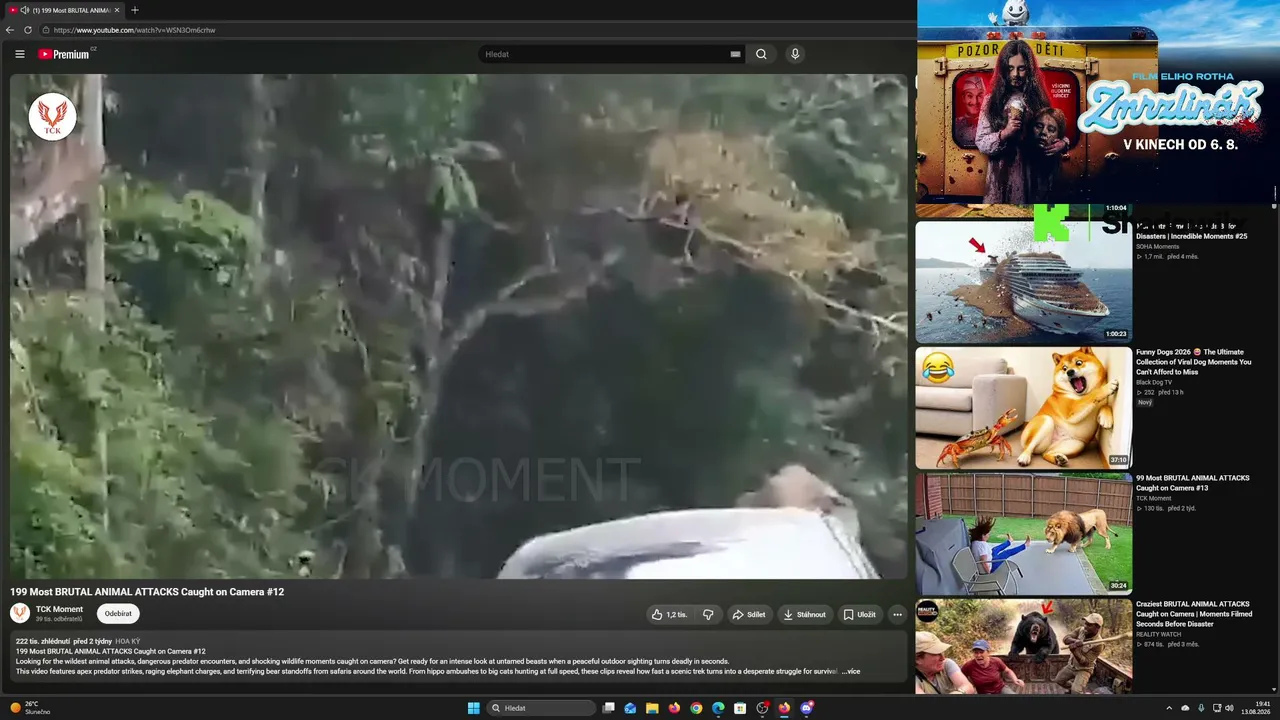The image size is (1280, 720).
Task: Open the YouTube guide hamburger menu
Action: pos(20,54)
